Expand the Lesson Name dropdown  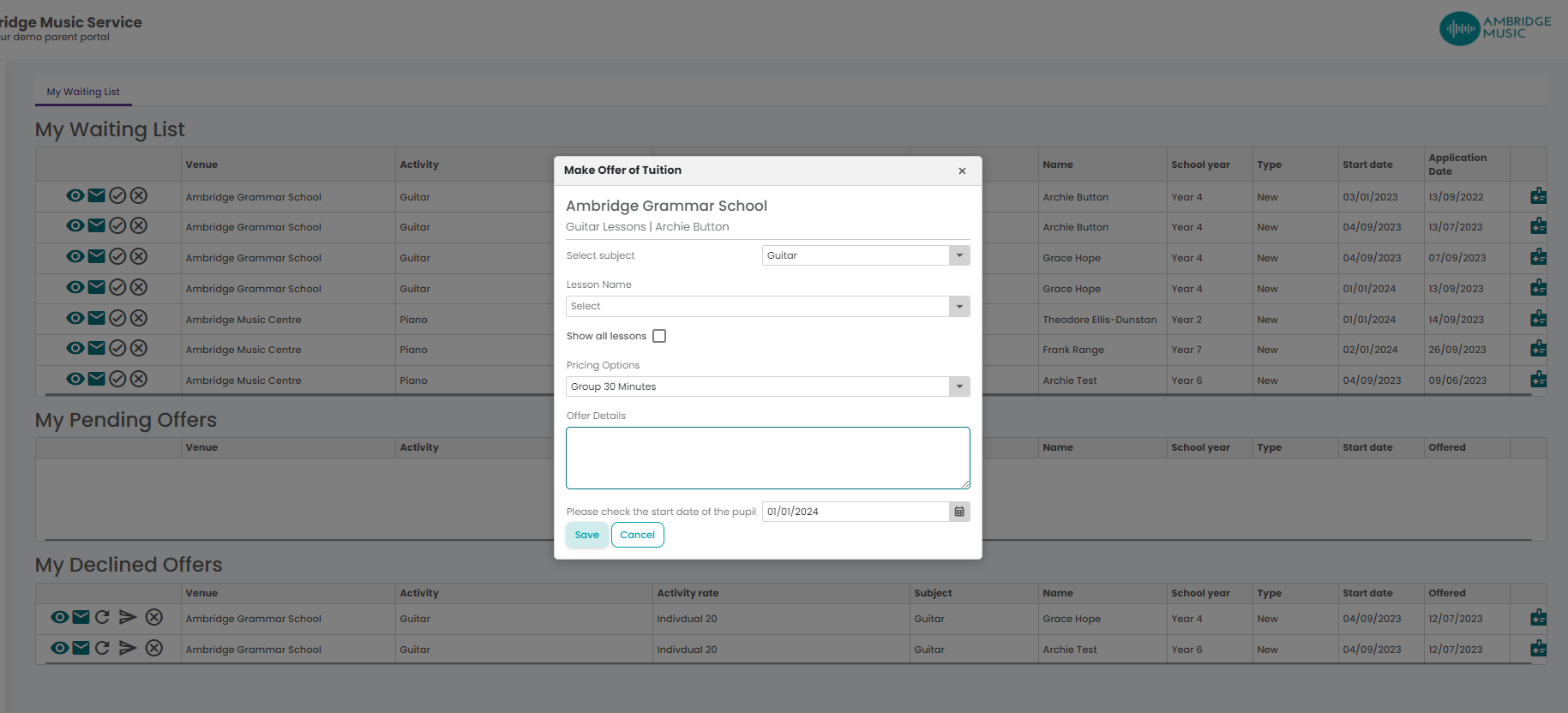(x=767, y=306)
